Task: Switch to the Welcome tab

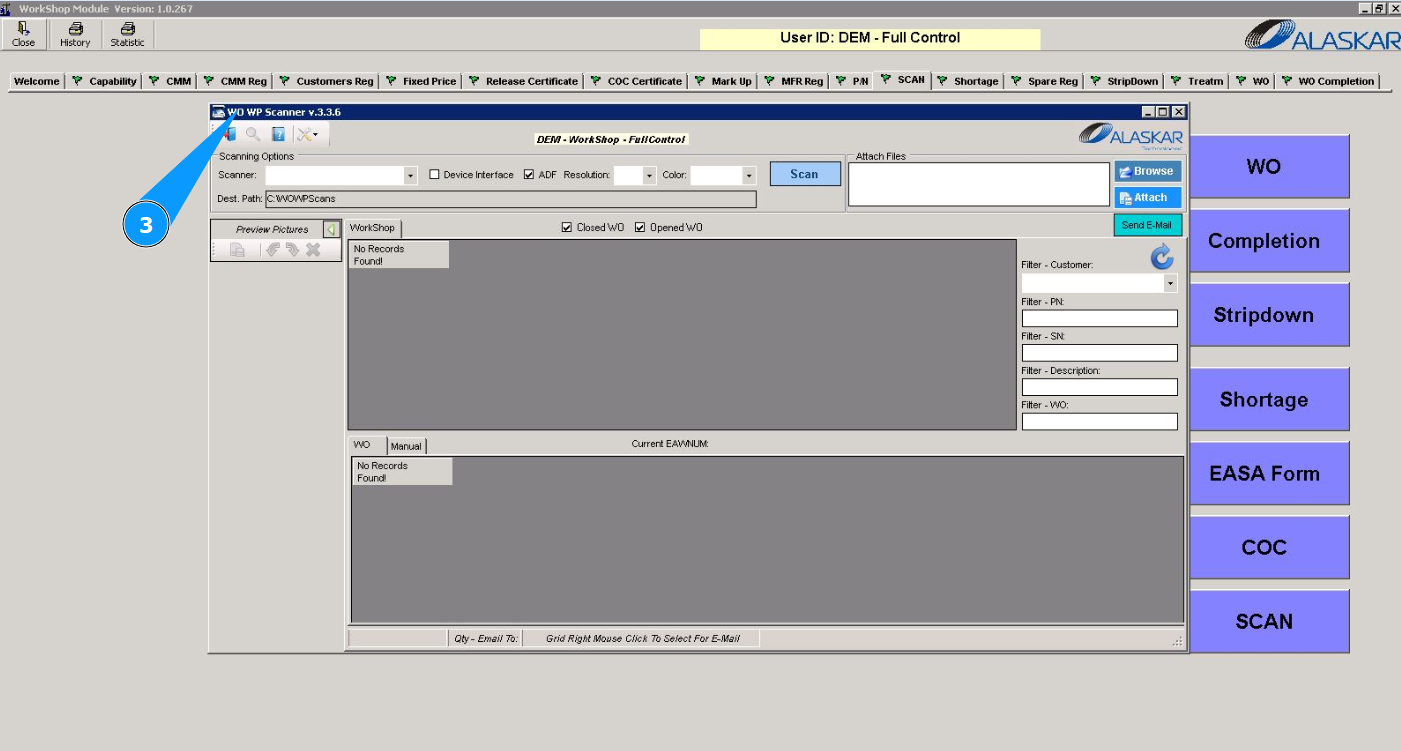Action: (37, 82)
